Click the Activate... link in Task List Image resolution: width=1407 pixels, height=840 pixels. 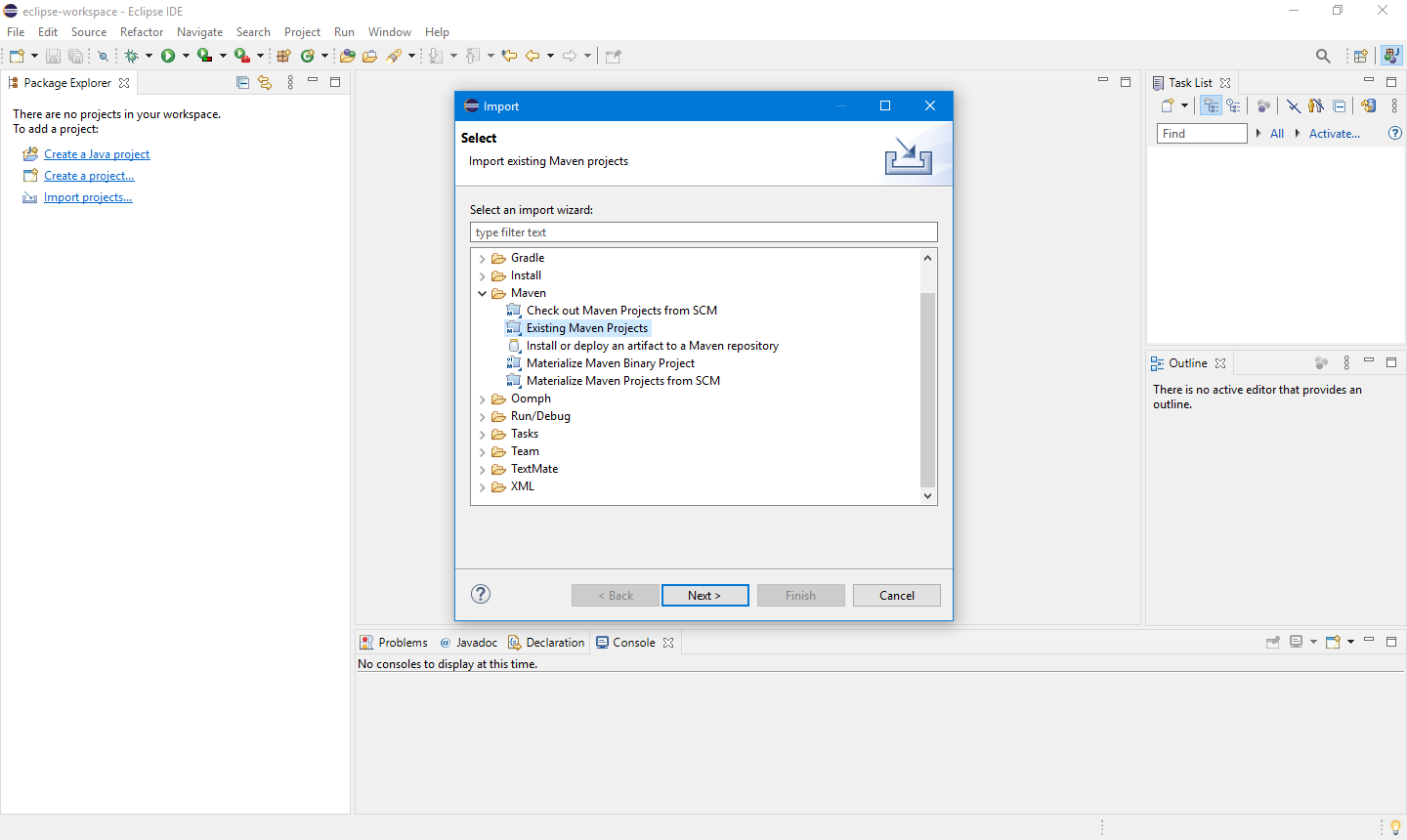point(1335,133)
